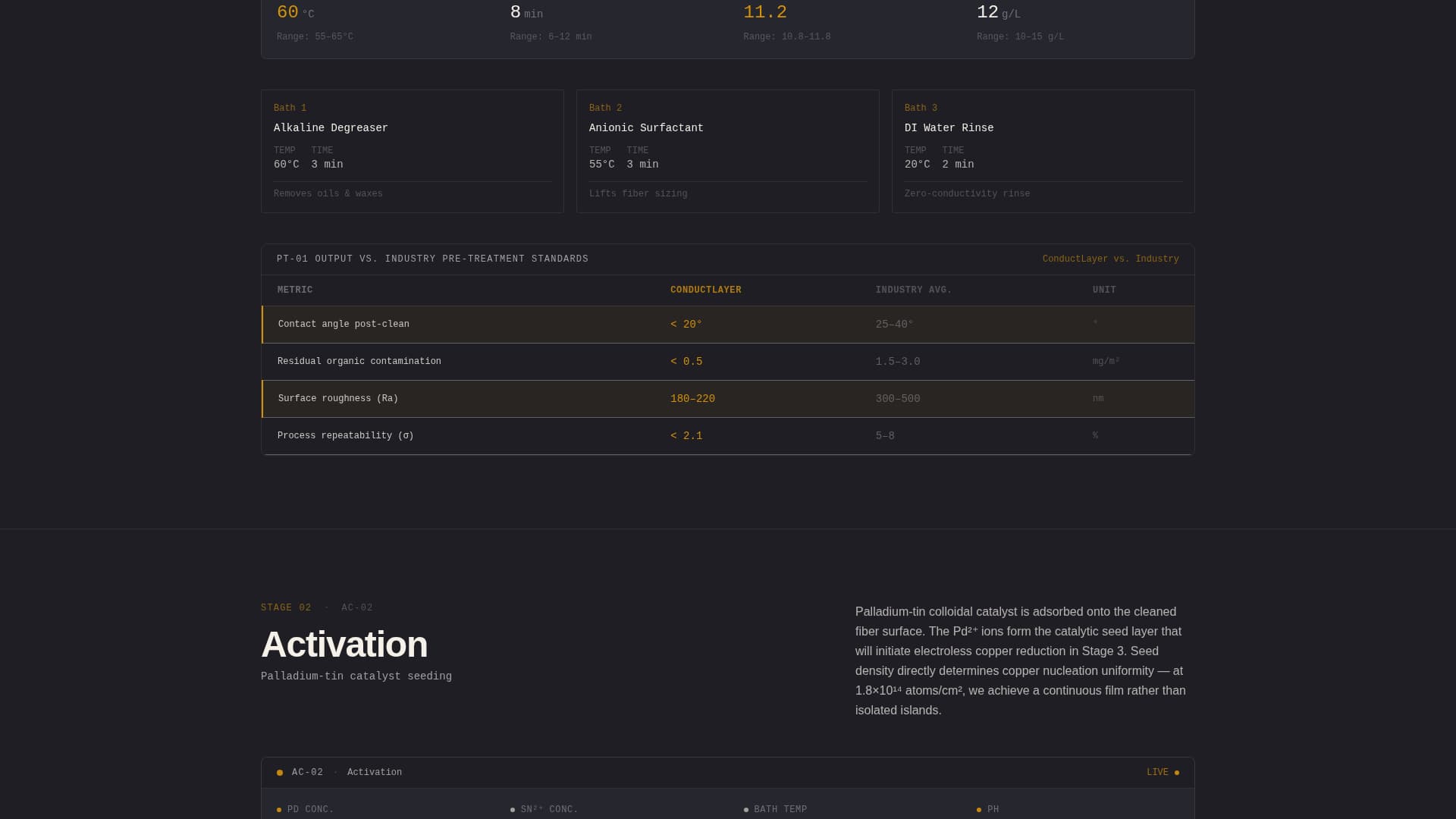
Task: Select the SN²⁺ CONC. legend dot
Action: 513,810
